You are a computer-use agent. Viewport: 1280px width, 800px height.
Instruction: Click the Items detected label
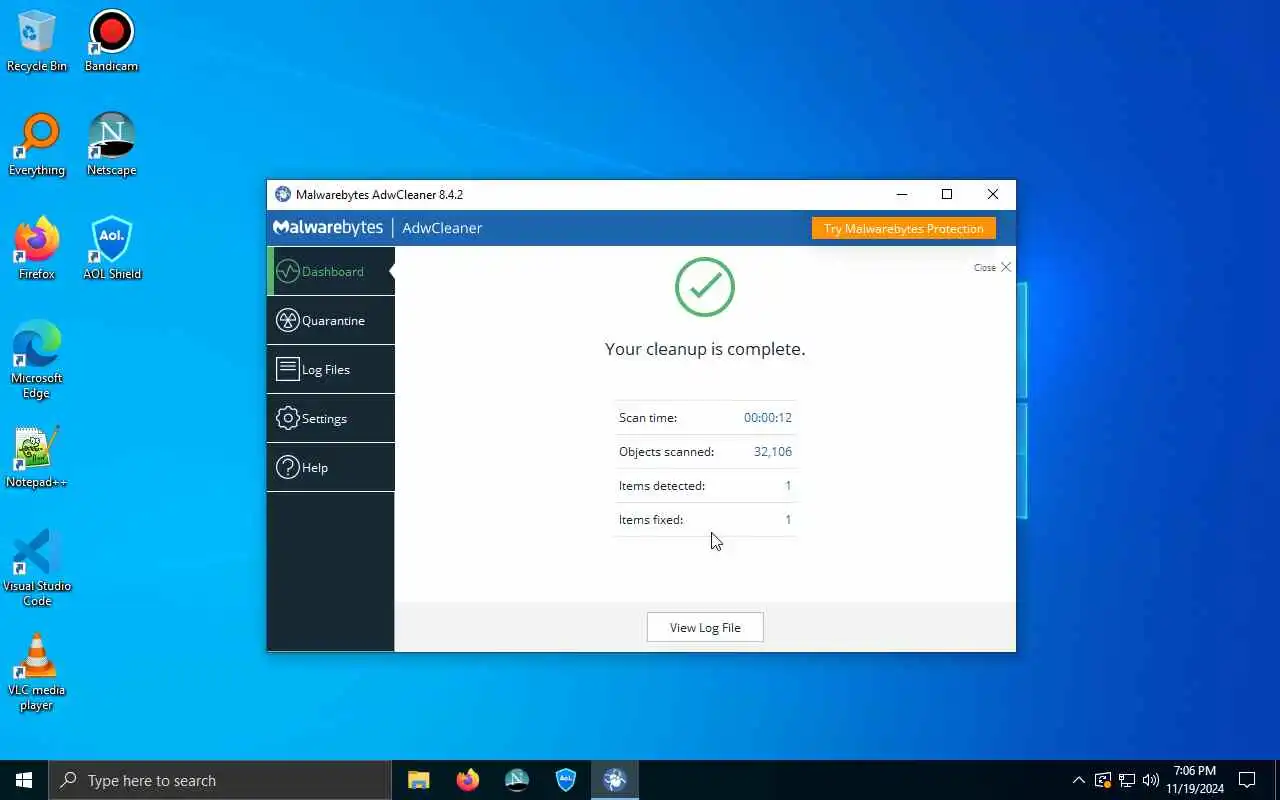[x=662, y=485]
